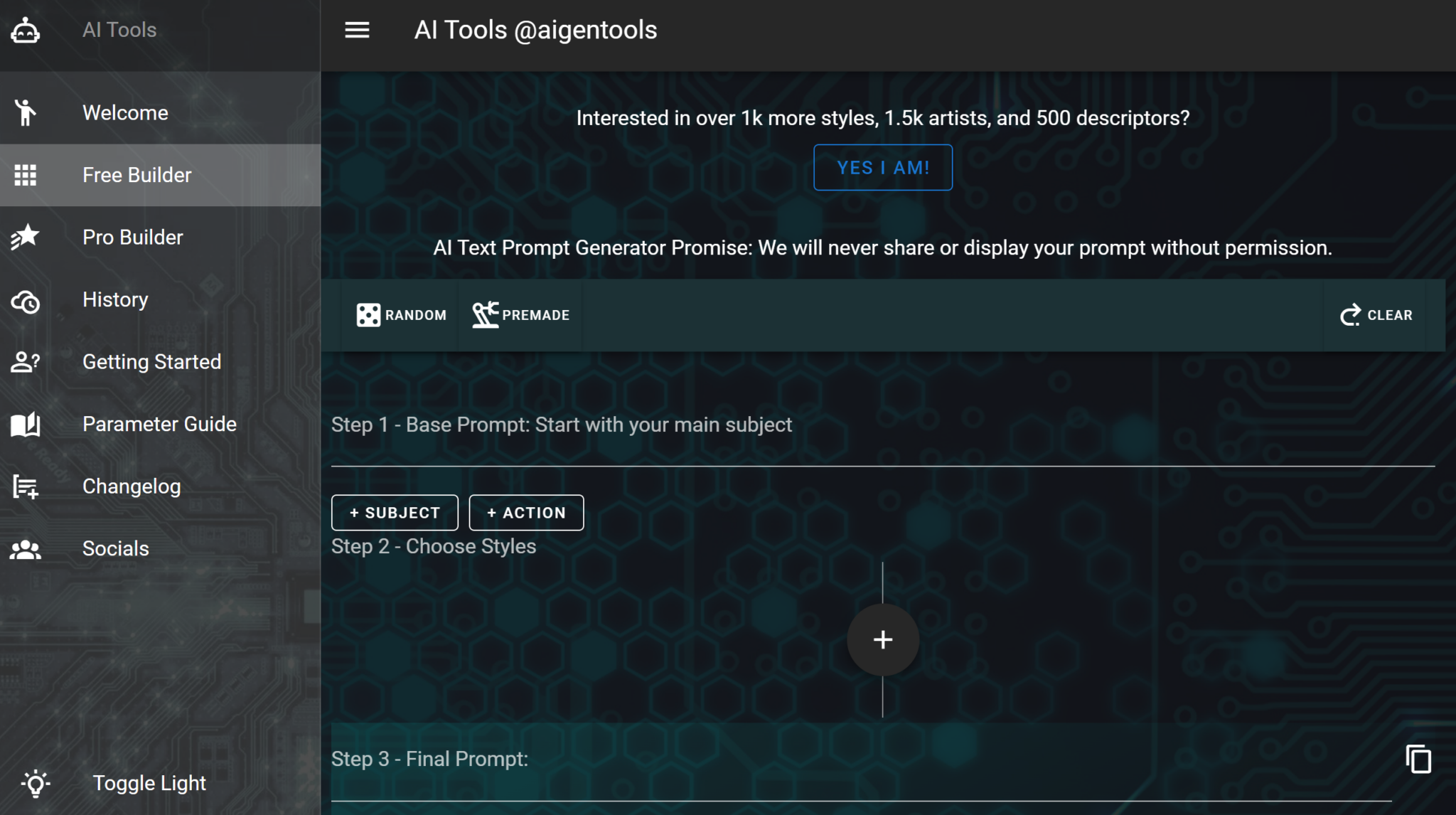The width and height of the screenshot is (1456, 815).
Task: Click the dice icon for Random prompt
Action: [x=370, y=314]
